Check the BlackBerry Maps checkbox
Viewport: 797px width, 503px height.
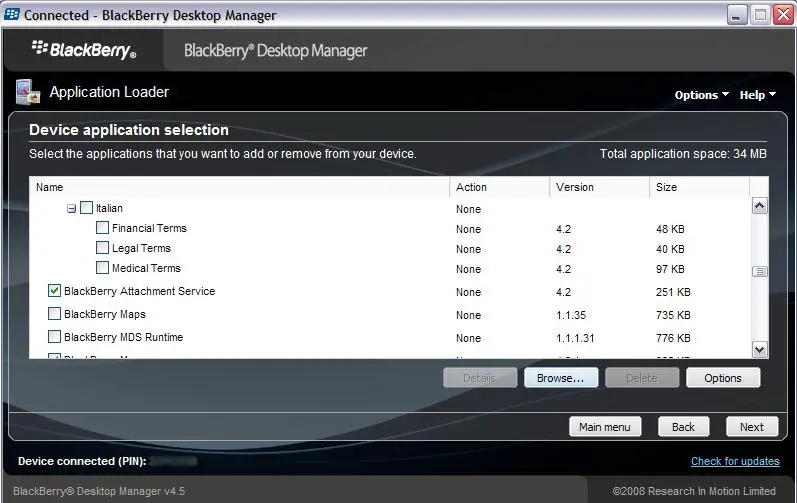point(54,313)
